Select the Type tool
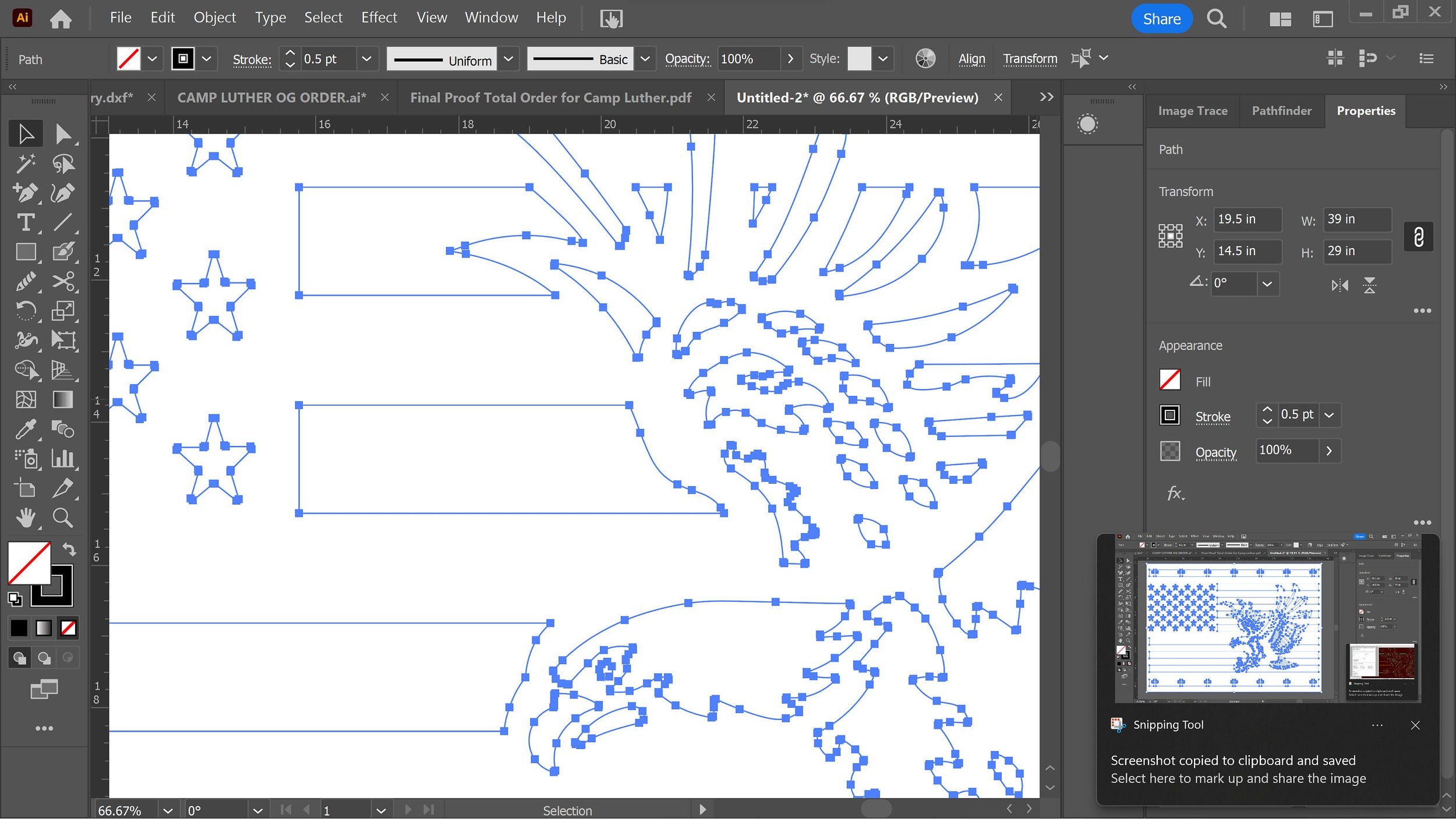Screen dimensions: 1456x819 26,222
